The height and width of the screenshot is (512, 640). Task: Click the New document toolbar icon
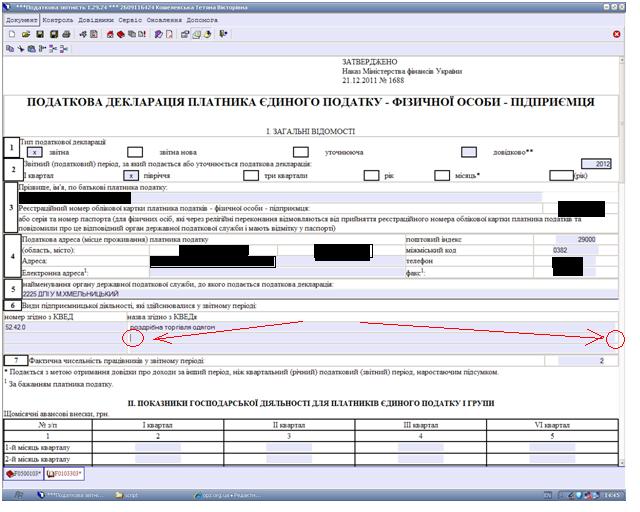[x=10, y=34]
